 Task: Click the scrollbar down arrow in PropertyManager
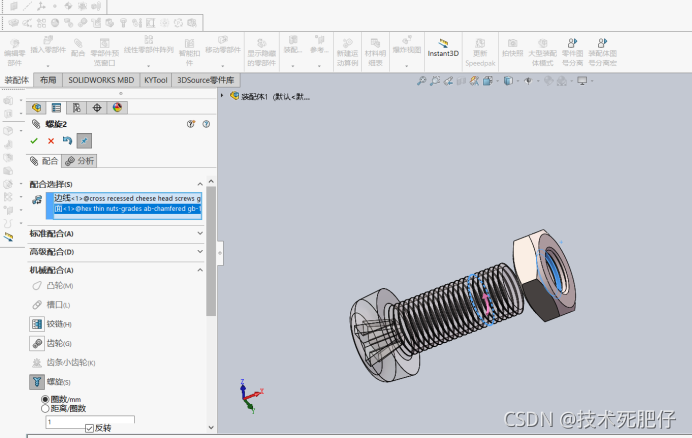tap(211, 427)
